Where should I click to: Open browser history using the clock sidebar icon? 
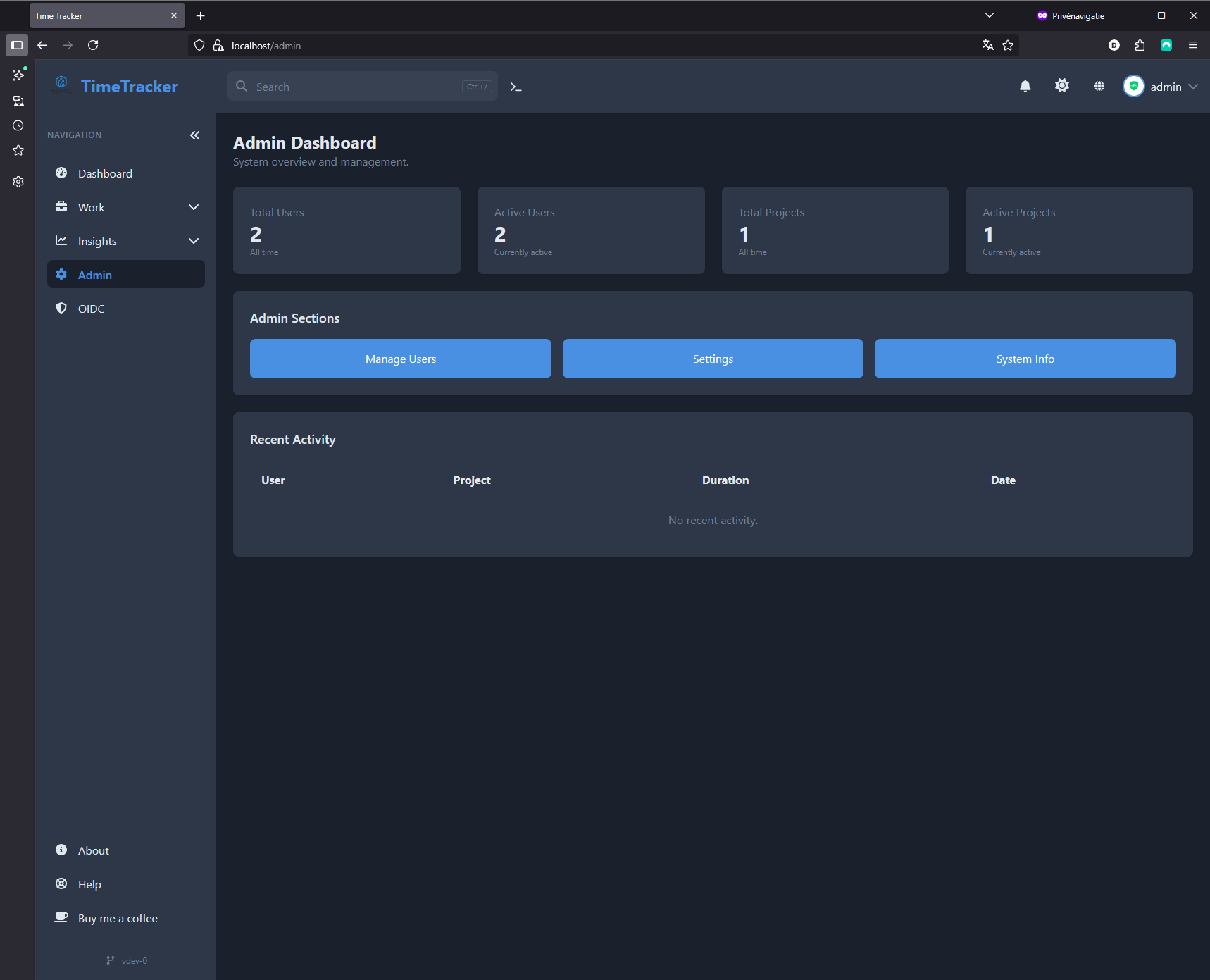coord(18,125)
